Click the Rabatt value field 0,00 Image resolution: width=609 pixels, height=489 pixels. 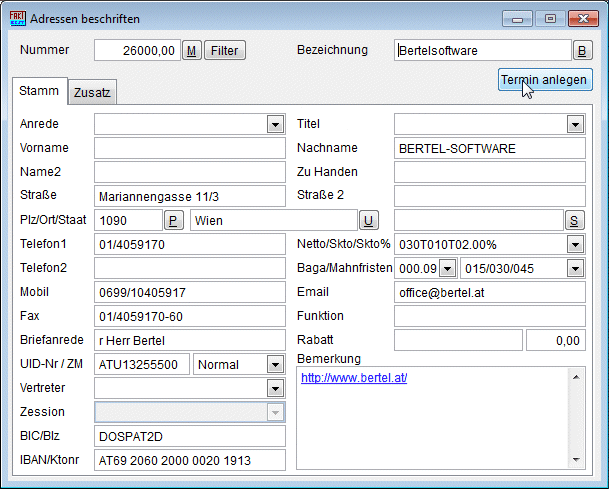556,340
